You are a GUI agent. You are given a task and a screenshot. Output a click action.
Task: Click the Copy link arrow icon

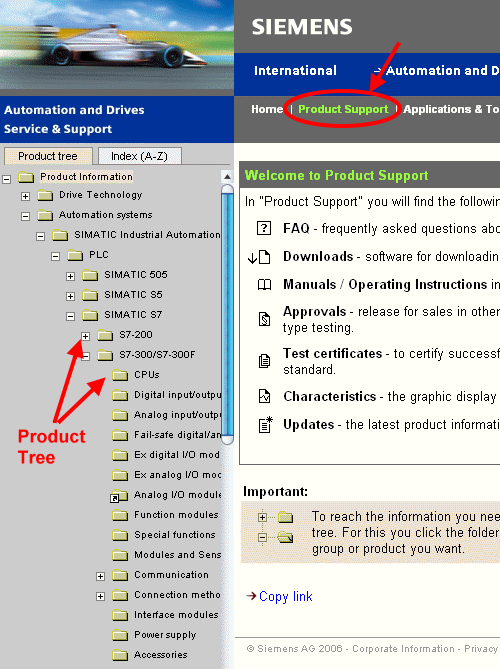[x=251, y=596]
